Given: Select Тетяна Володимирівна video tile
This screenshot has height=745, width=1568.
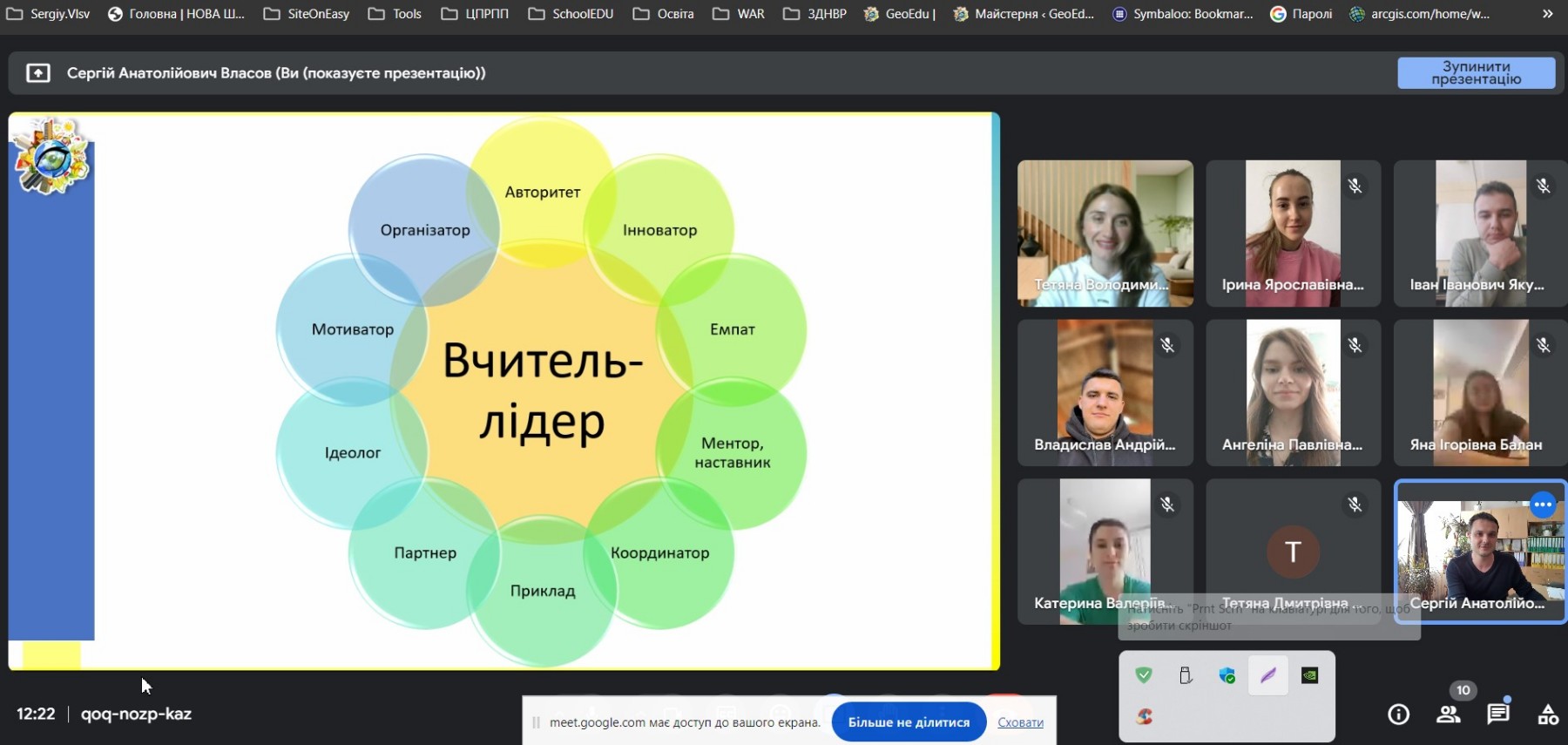Looking at the screenshot, I should pyautogui.click(x=1105, y=233).
